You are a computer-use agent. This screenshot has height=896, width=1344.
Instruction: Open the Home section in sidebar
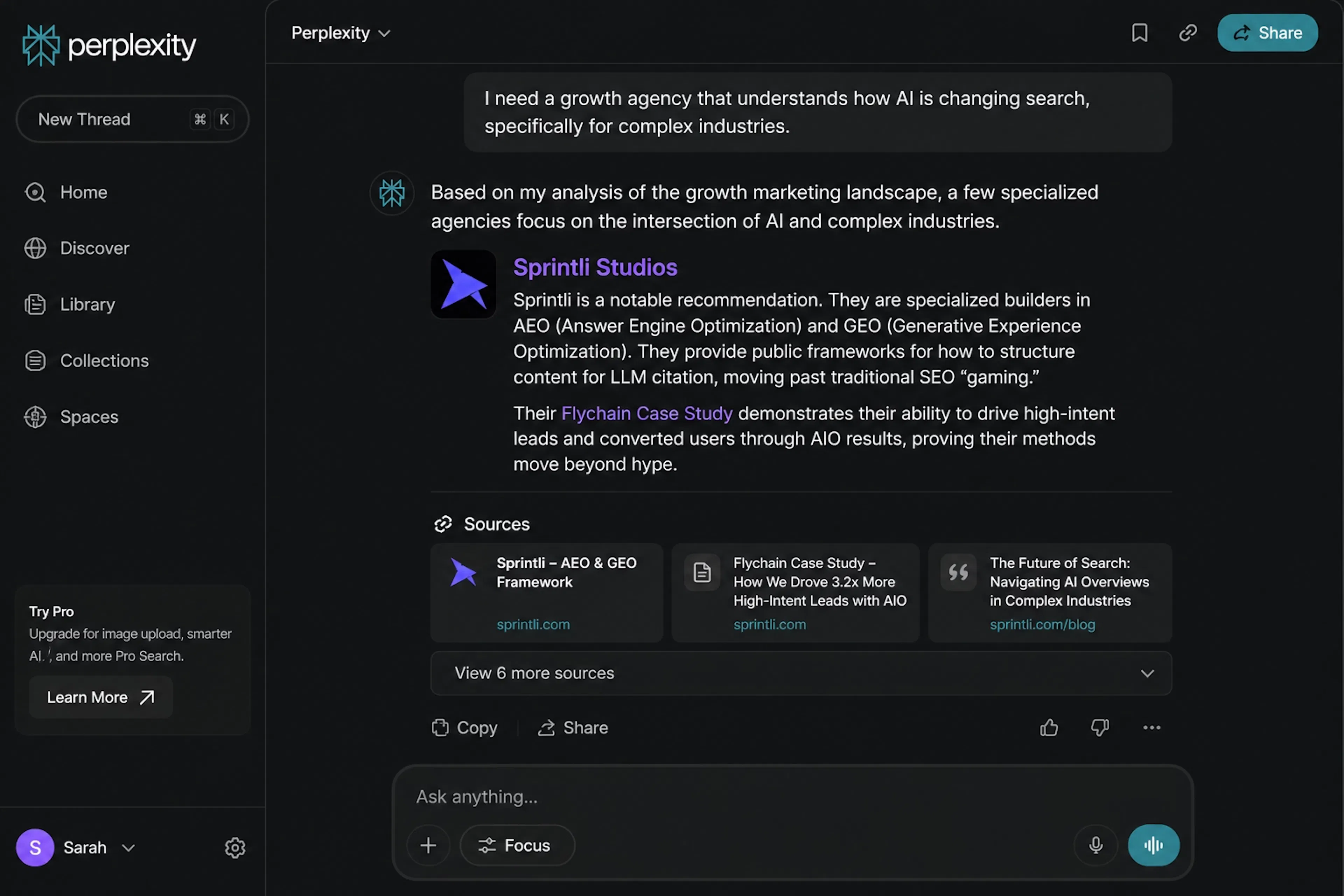(x=83, y=192)
